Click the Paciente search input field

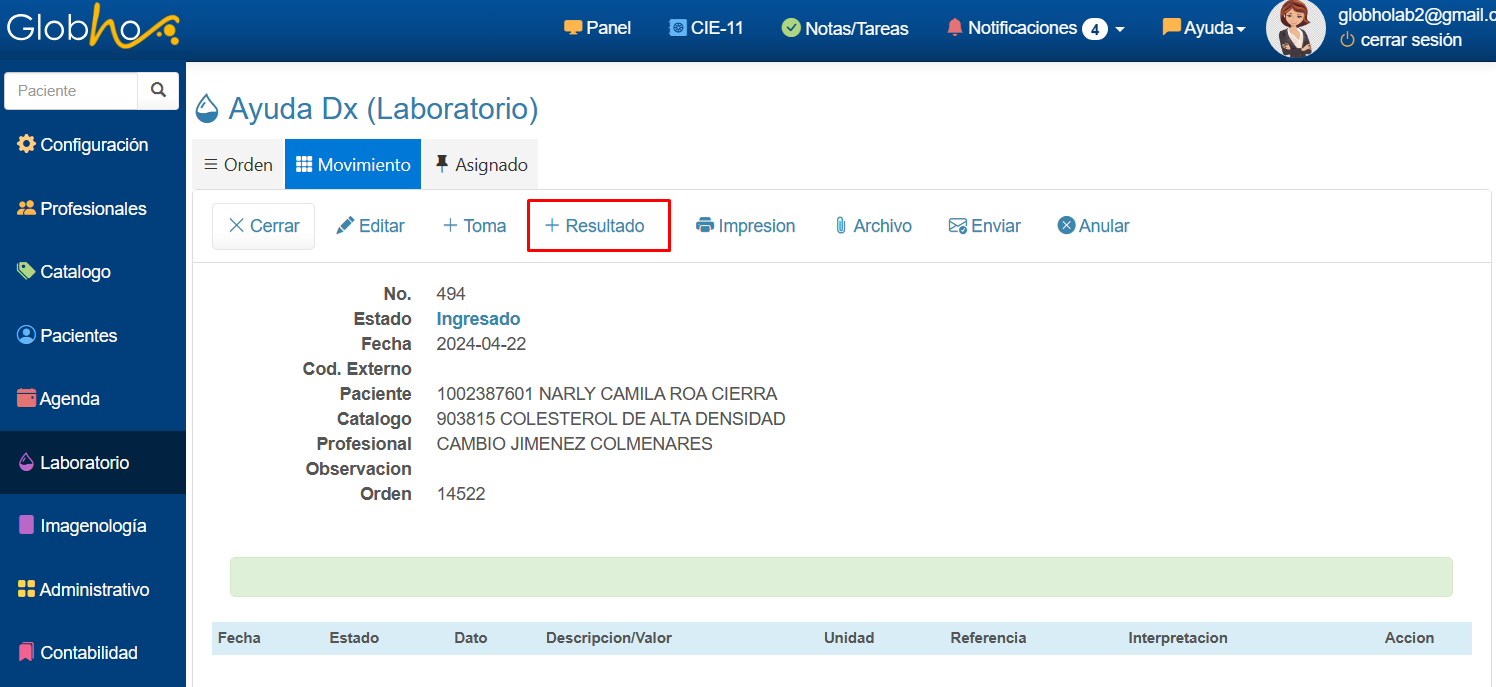72,90
